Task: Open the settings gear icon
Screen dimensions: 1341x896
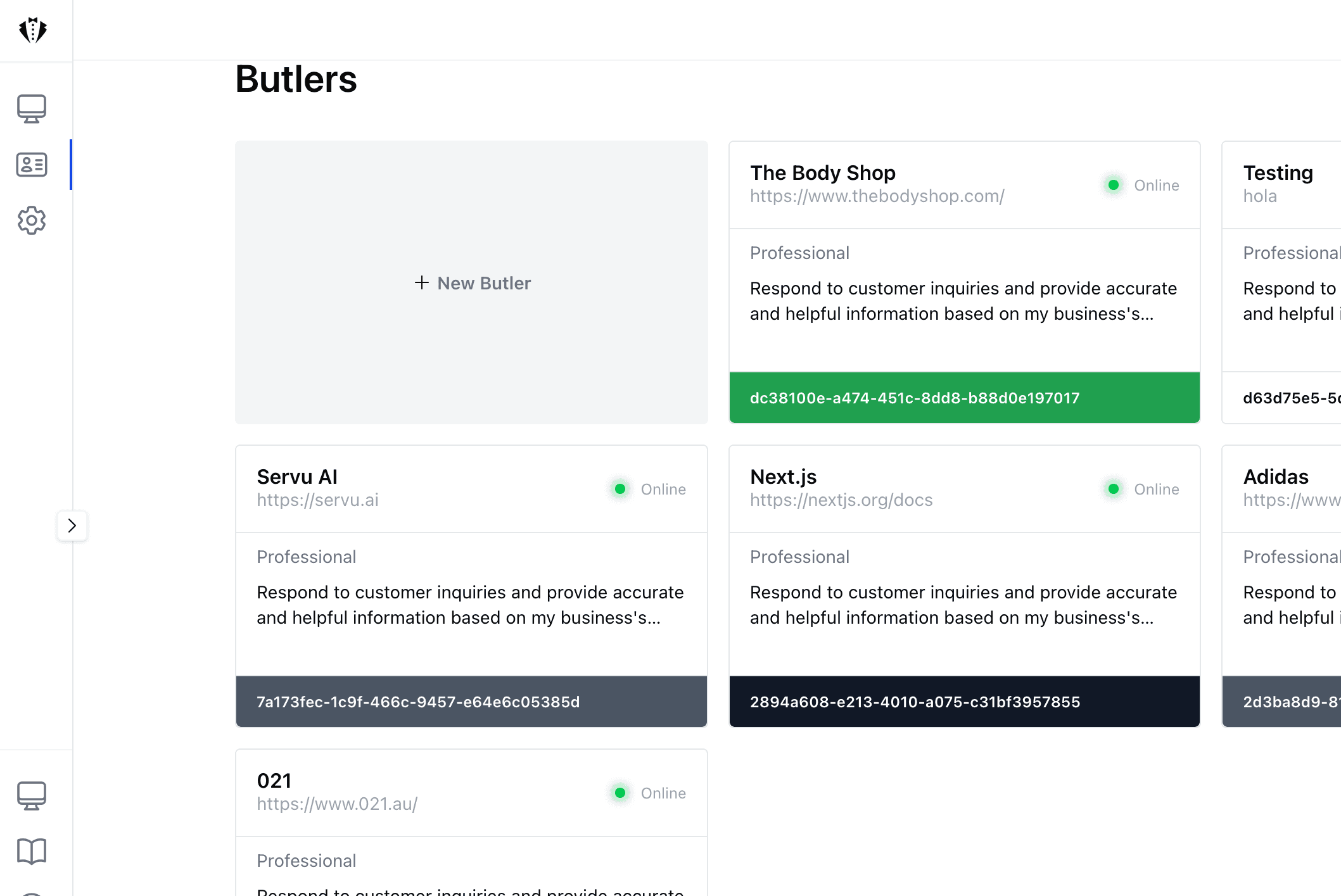Action: point(32,220)
